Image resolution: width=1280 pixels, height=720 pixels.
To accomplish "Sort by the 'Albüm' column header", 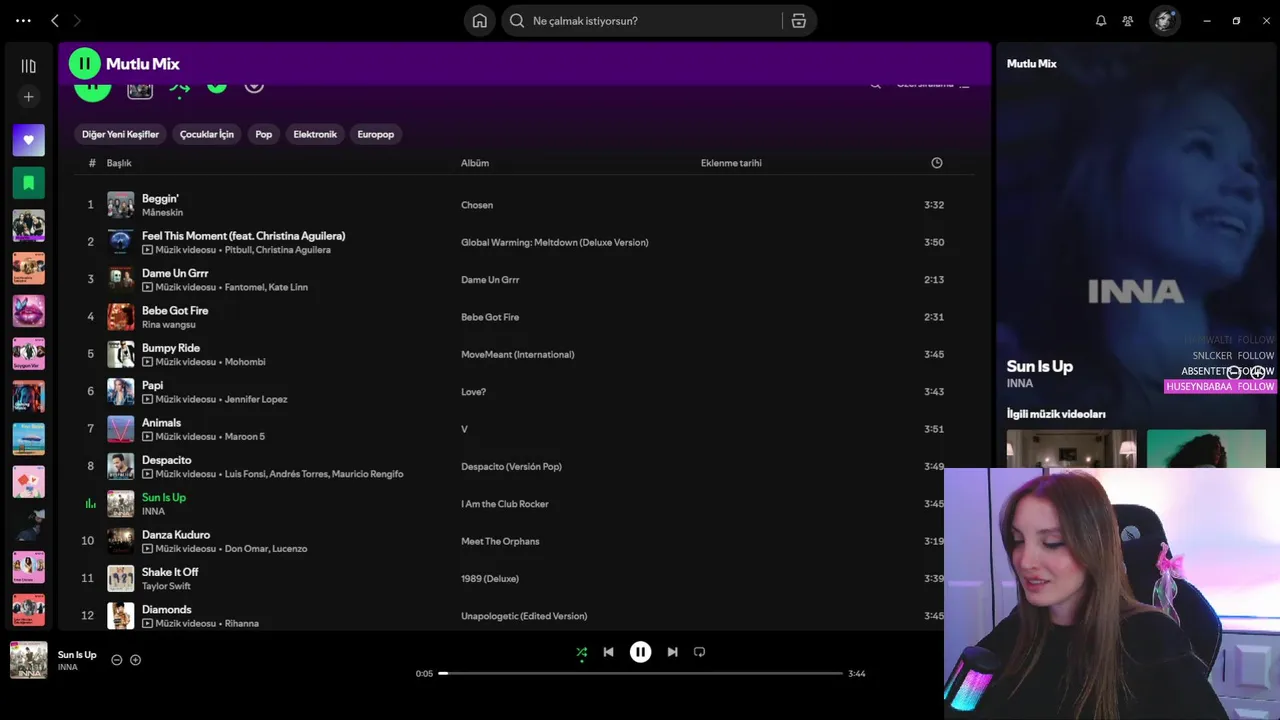I will [x=475, y=163].
